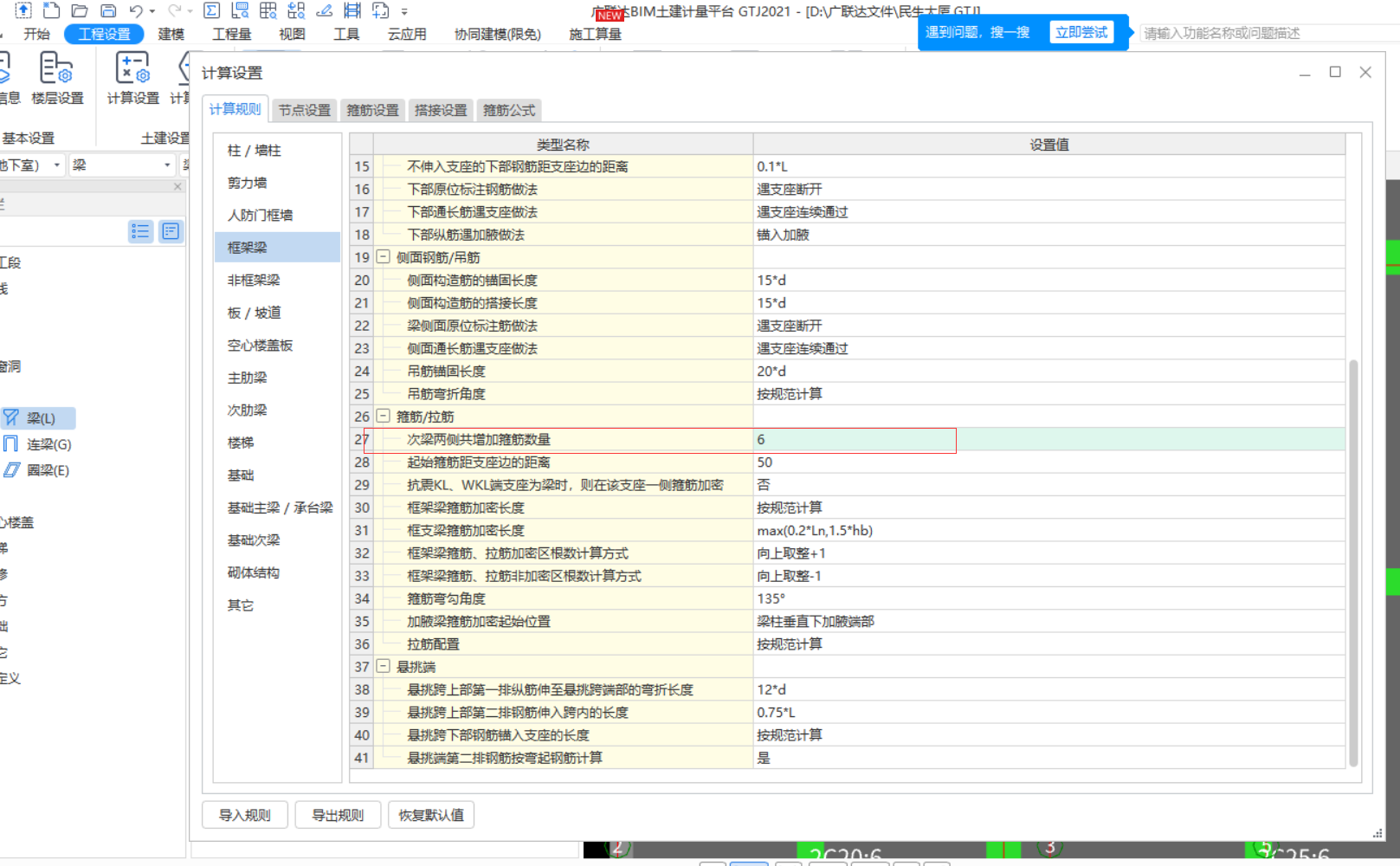Image resolution: width=1400 pixels, height=866 pixels.
Task: Click the 20*d value for 吊筋锚固长度
Action: point(1049,371)
